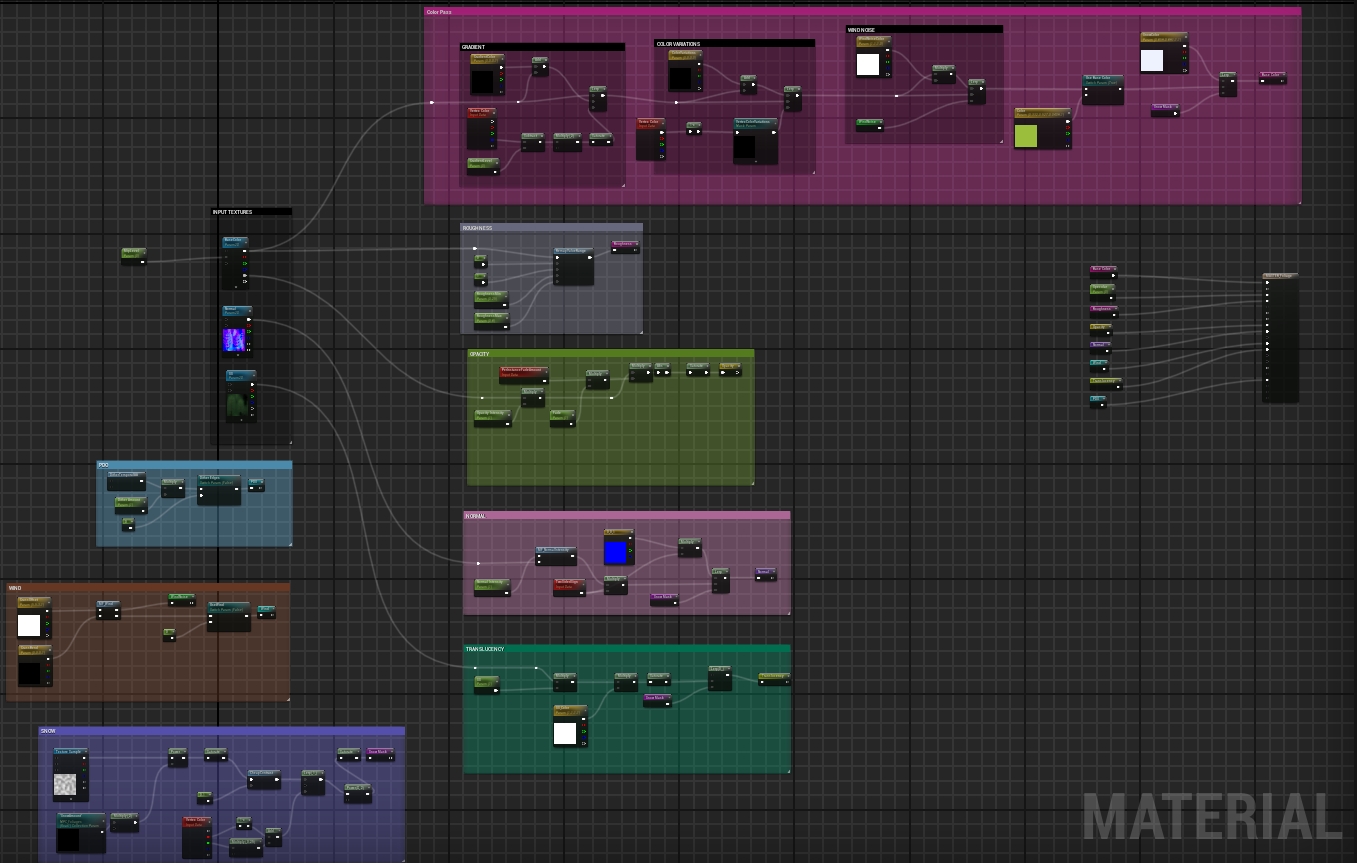
Task: Click the blue color swatch in NORMAL group
Action: (615, 552)
